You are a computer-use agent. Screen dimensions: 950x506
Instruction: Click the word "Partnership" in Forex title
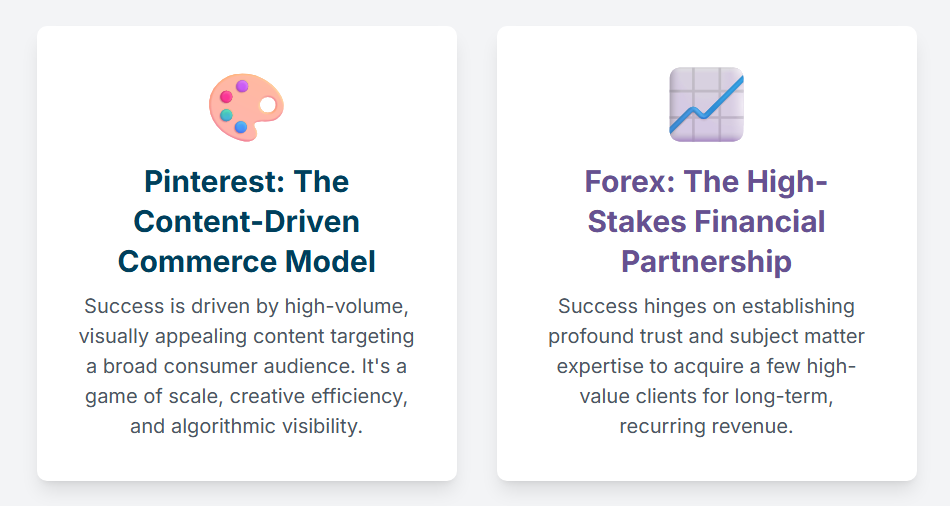(x=706, y=262)
